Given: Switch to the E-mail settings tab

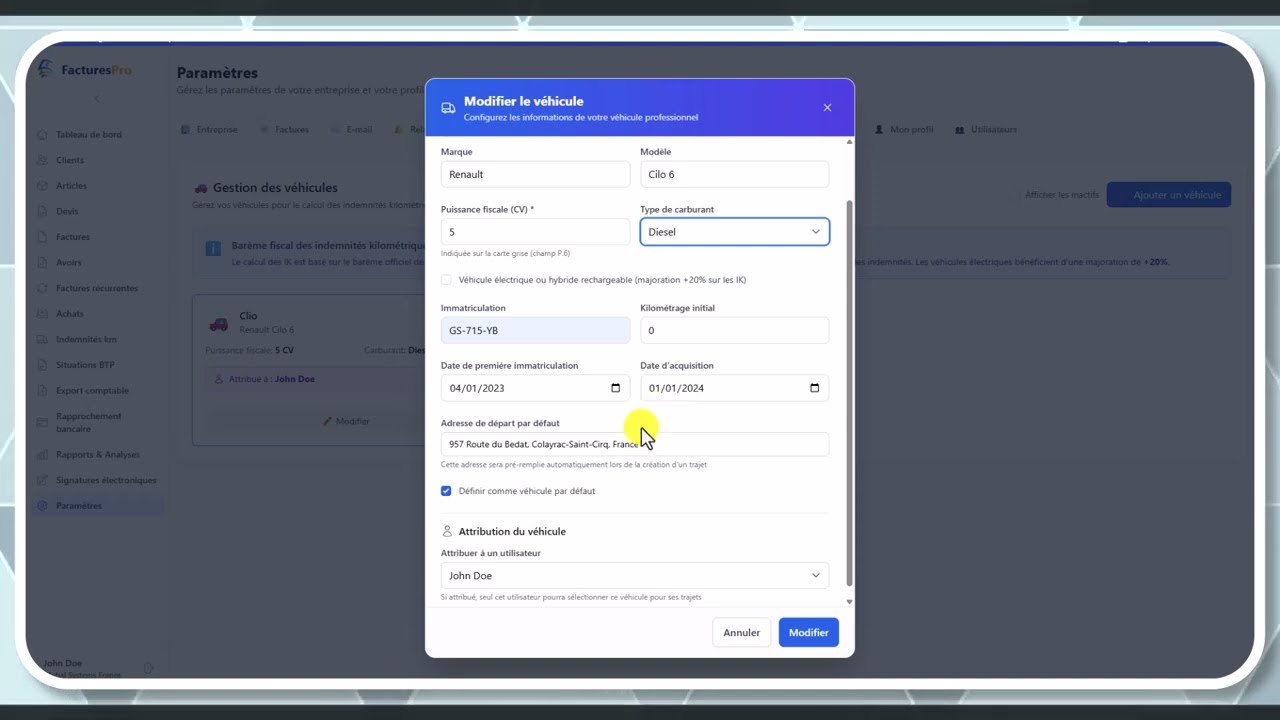Looking at the screenshot, I should click(352, 130).
